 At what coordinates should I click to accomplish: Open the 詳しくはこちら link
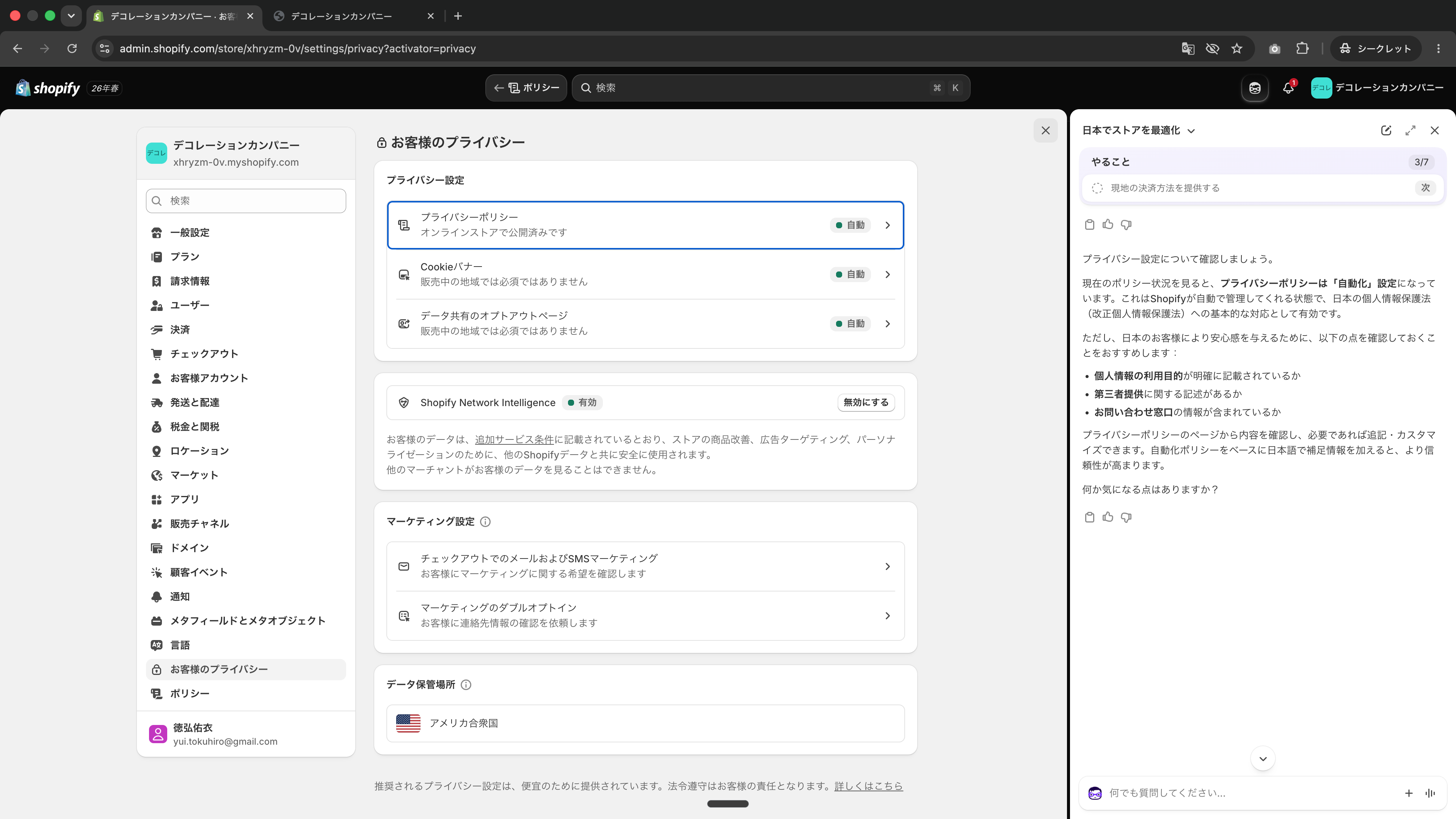[868, 786]
